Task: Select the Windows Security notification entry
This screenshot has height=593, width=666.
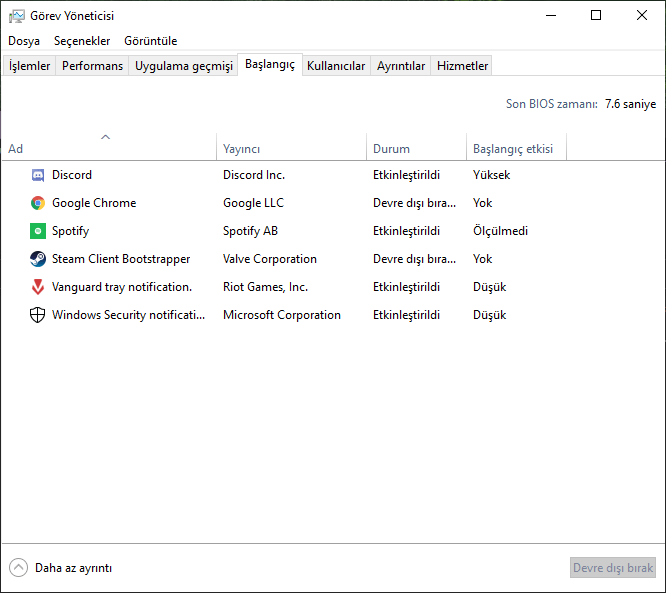Action: tap(128, 315)
